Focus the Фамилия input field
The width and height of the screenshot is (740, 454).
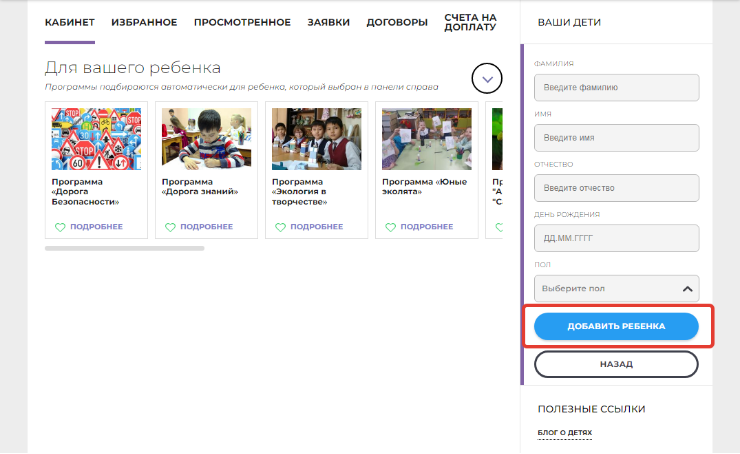point(616,87)
